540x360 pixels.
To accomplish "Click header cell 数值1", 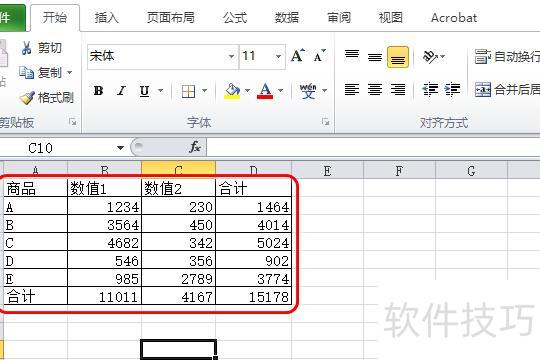I will coord(104,188).
